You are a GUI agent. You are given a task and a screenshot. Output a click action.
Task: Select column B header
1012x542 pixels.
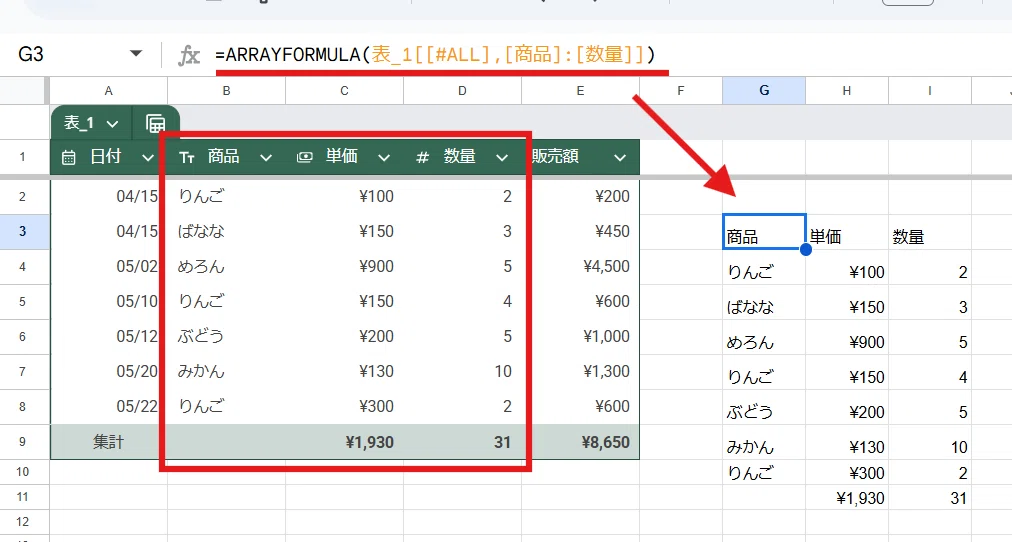[x=227, y=91]
